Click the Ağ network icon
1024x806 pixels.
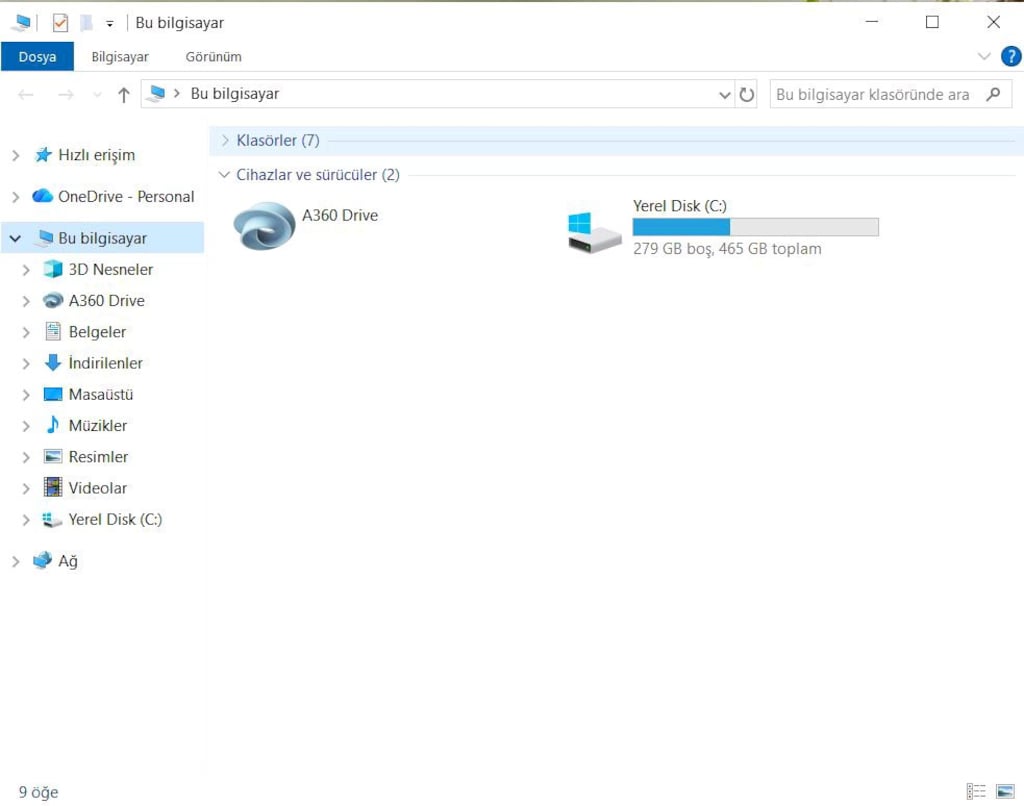42,560
